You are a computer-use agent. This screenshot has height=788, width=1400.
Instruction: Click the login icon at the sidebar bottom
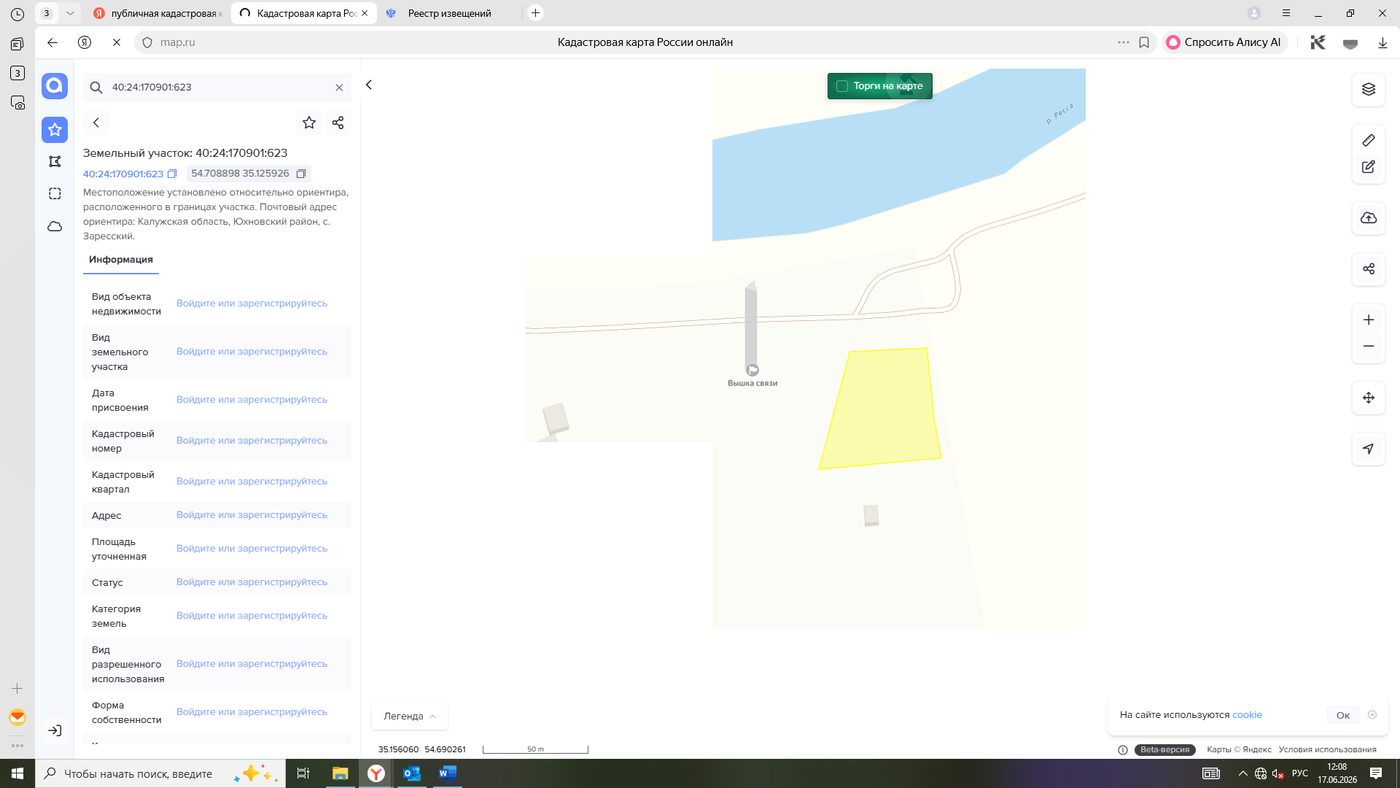pyautogui.click(x=55, y=731)
